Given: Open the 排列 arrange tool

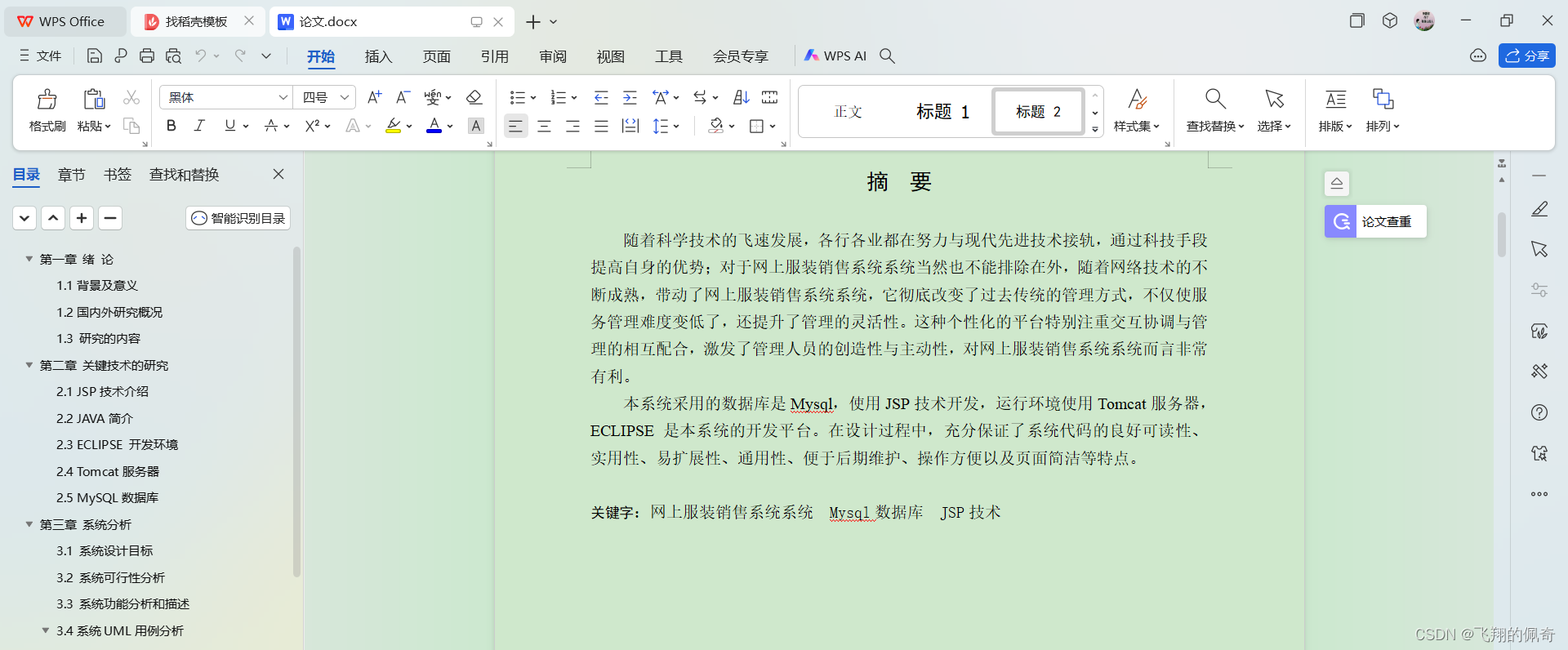Looking at the screenshot, I should tap(1383, 109).
